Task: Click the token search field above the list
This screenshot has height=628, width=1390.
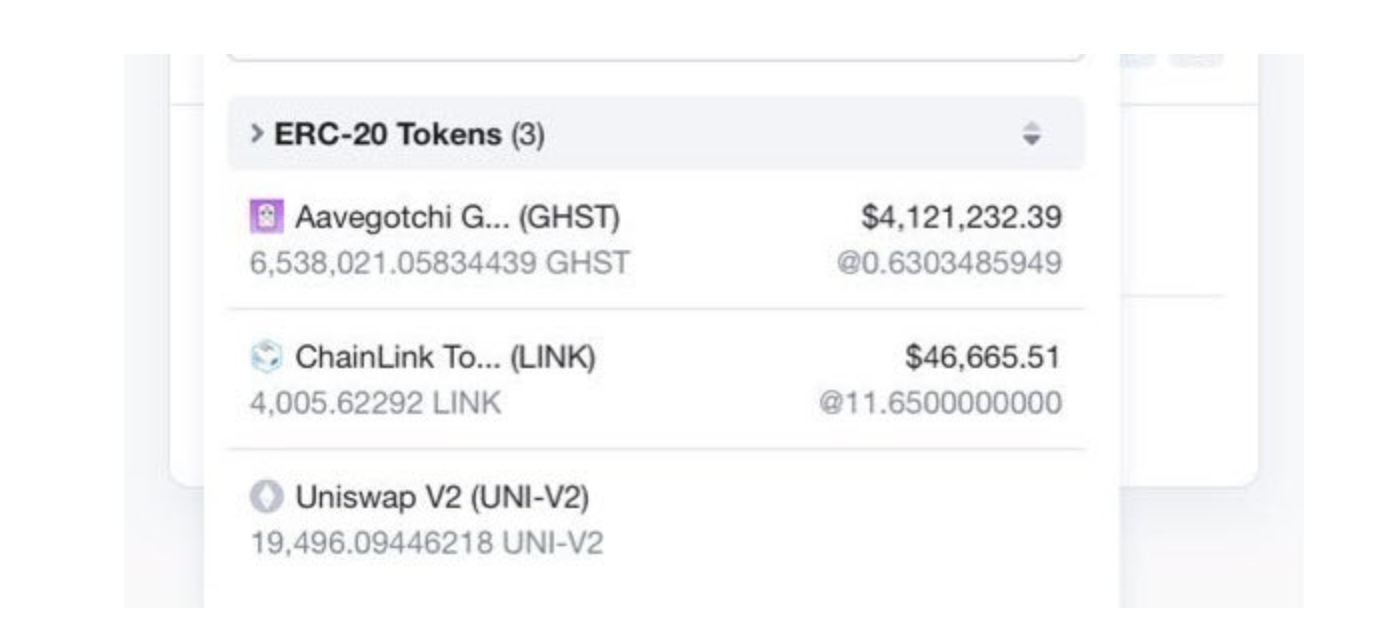Action: click(x=656, y=57)
